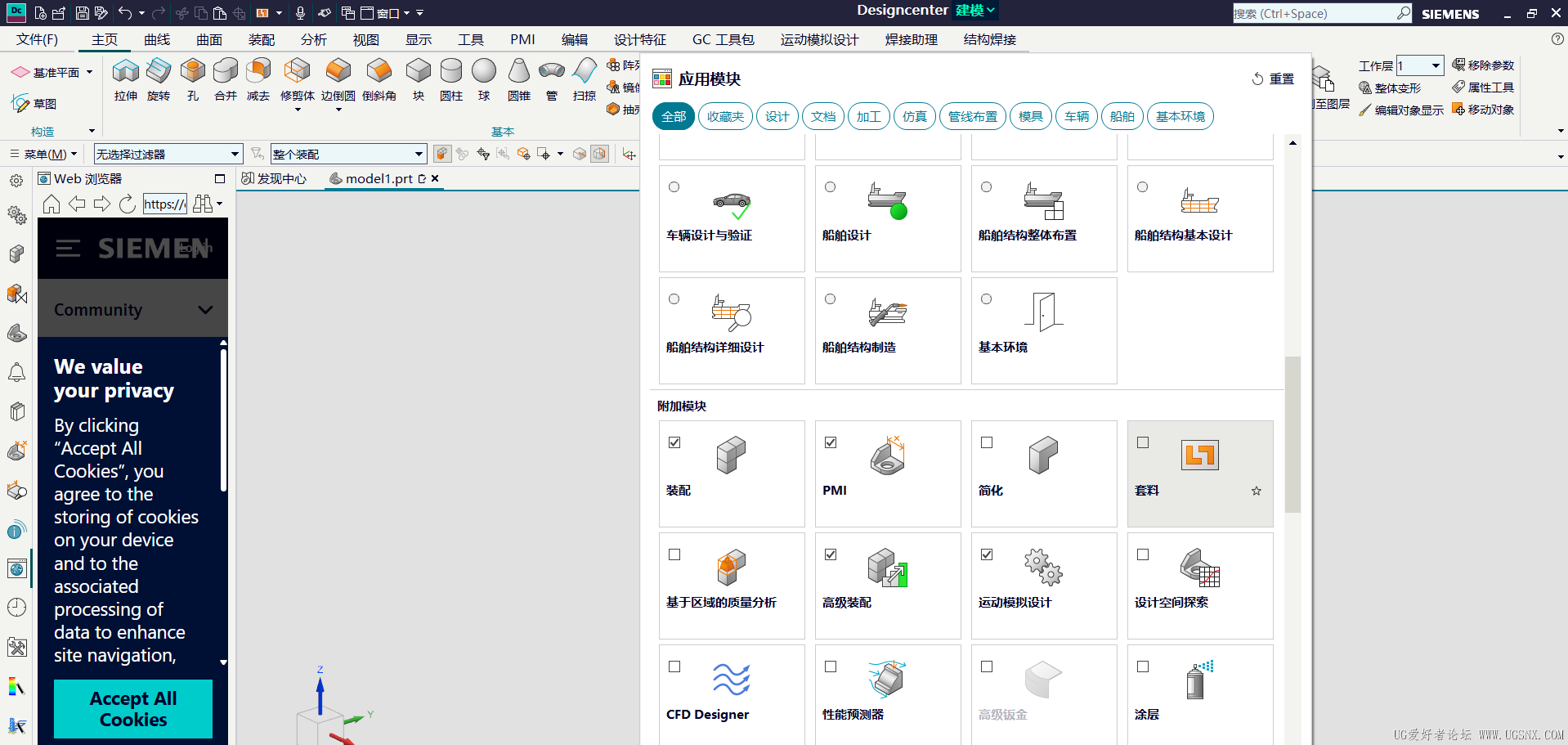Go to home page in Web browser panel

(52, 204)
